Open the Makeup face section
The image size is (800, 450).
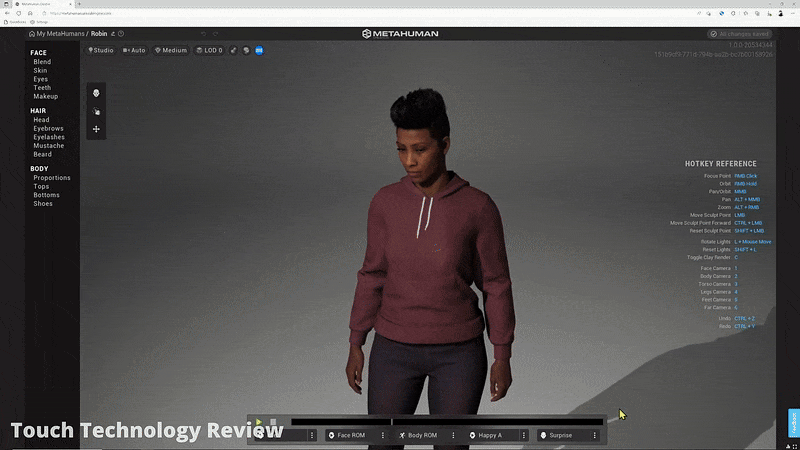coord(45,96)
